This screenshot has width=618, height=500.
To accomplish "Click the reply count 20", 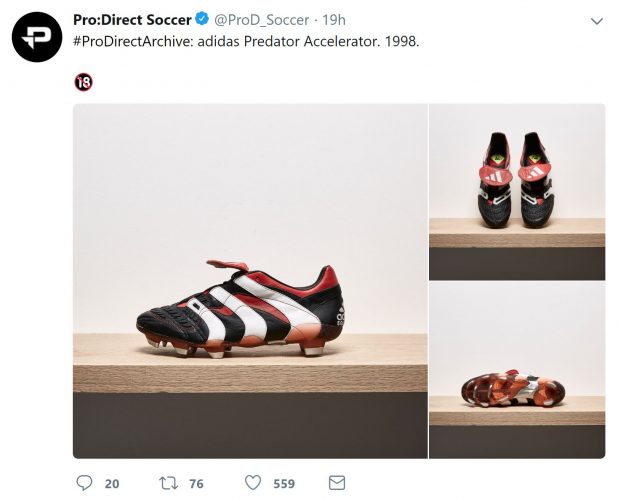I will 112,484.
